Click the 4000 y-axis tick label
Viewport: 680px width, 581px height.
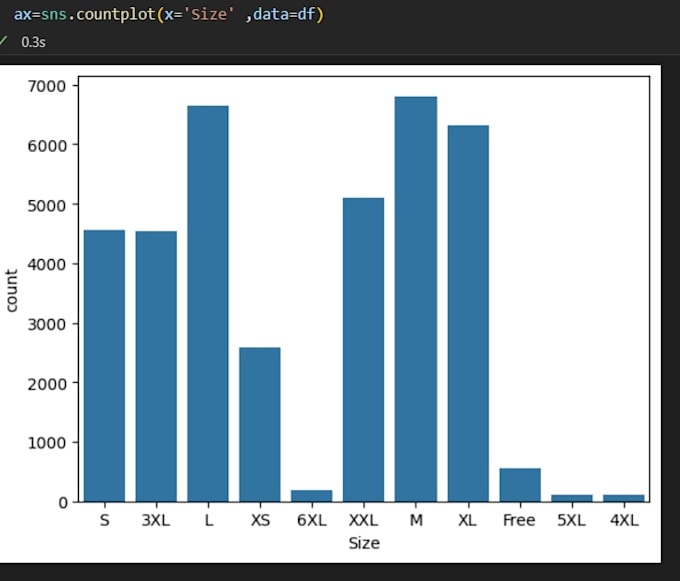tap(47, 264)
